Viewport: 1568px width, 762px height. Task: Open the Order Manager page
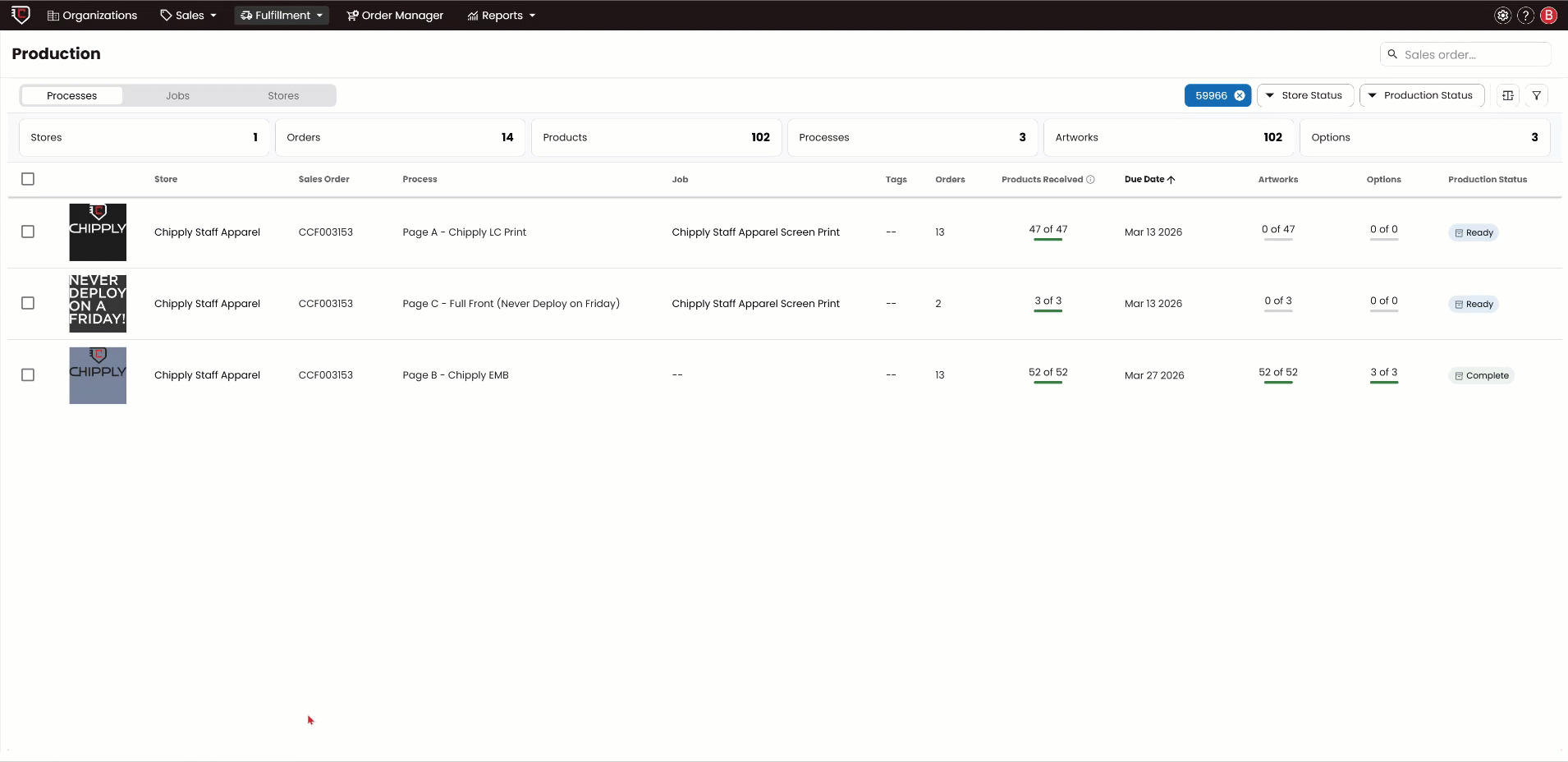click(x=395, y=15)
